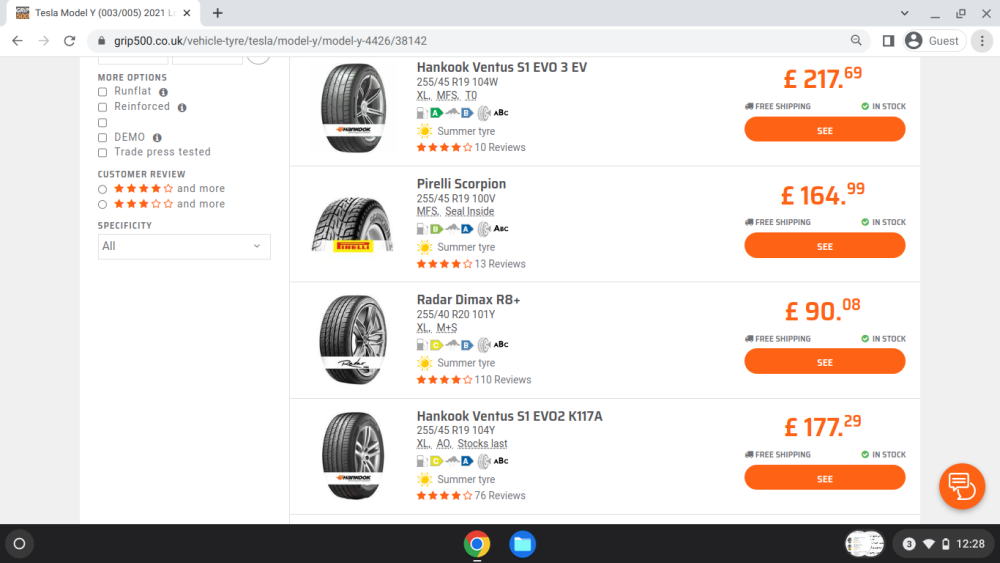Click the info icon next to DEMO
The width and height of the screenshot is (1000, 563).
(x=157, y=138)
